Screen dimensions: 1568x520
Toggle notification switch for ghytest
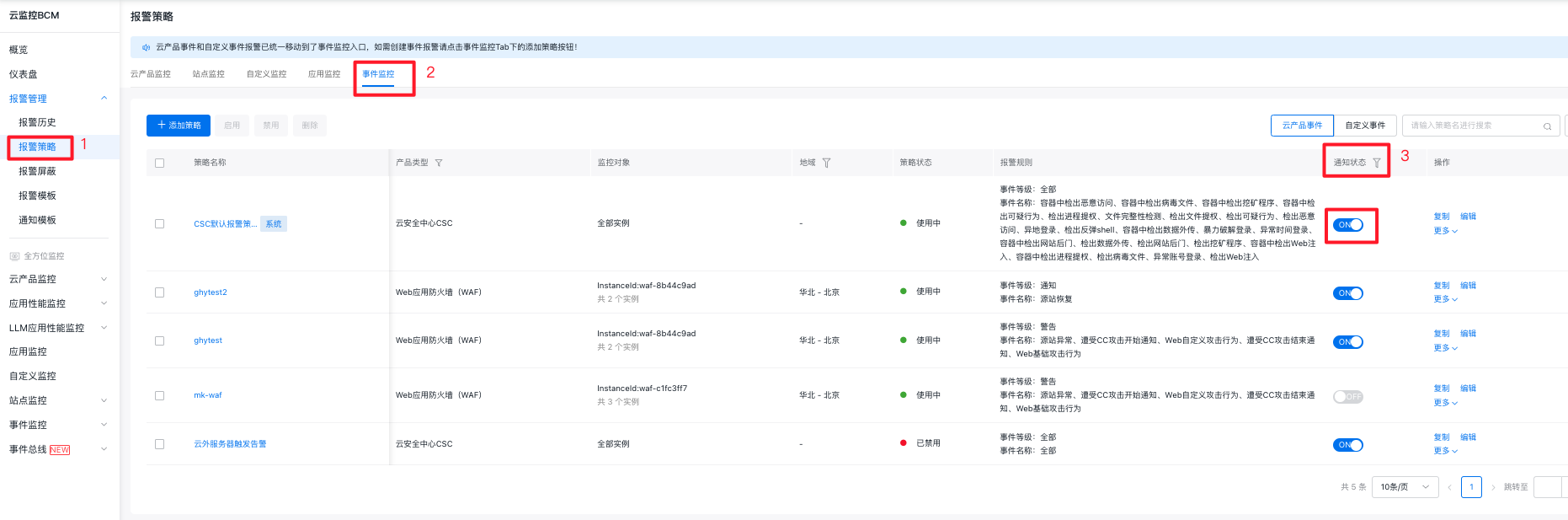pyautogui.click(x=1348, y=342)
